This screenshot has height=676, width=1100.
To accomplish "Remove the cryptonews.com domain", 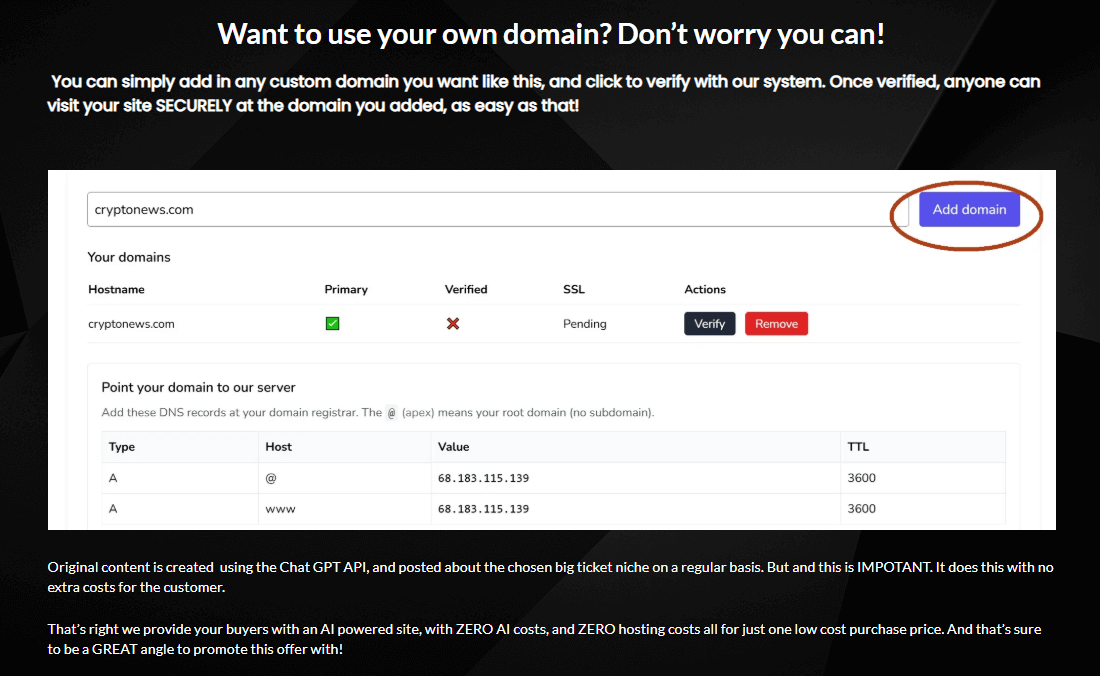I will pos(776,323).
